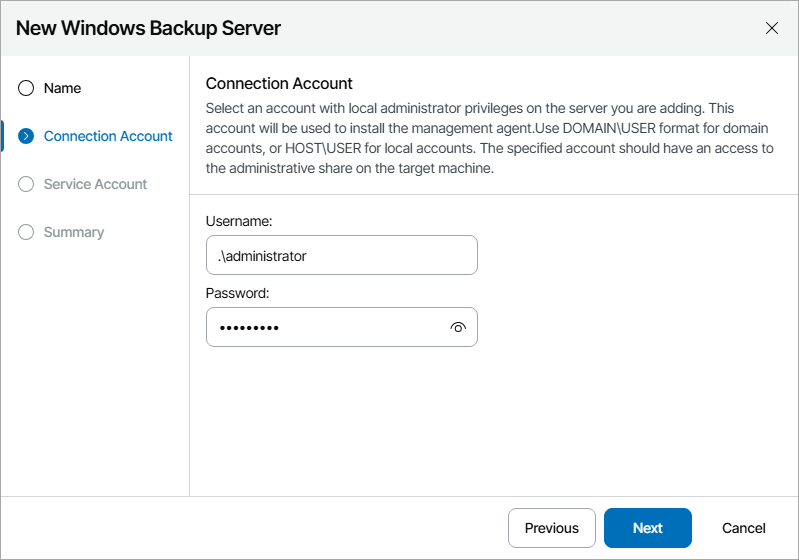Click the Username field label

239,220
